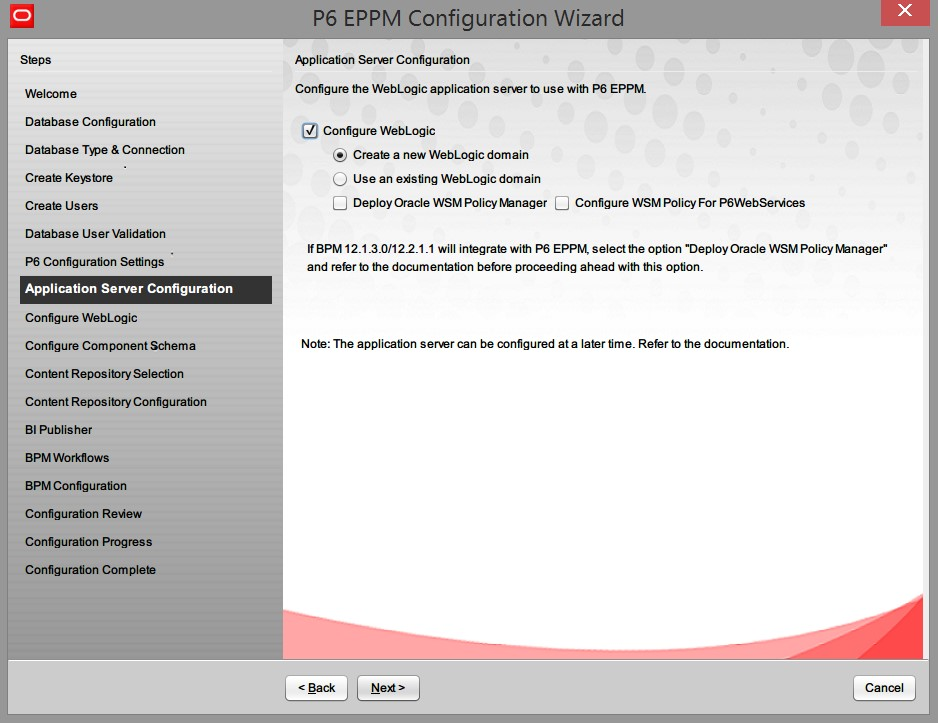Select Use an existing WebLogic domain
This screenshot has width=938, height=723.
340,179
